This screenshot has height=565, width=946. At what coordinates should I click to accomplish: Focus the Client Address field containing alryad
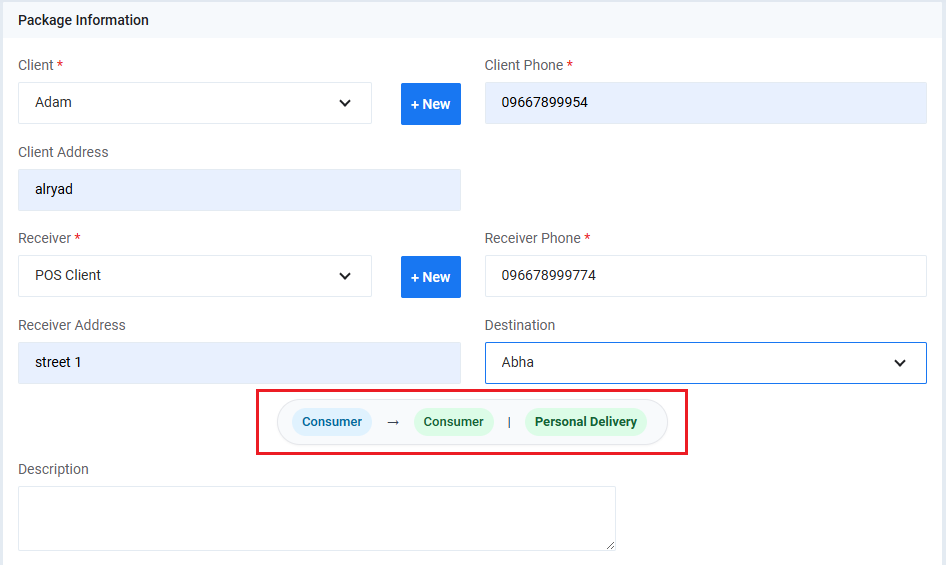[239, 190]
